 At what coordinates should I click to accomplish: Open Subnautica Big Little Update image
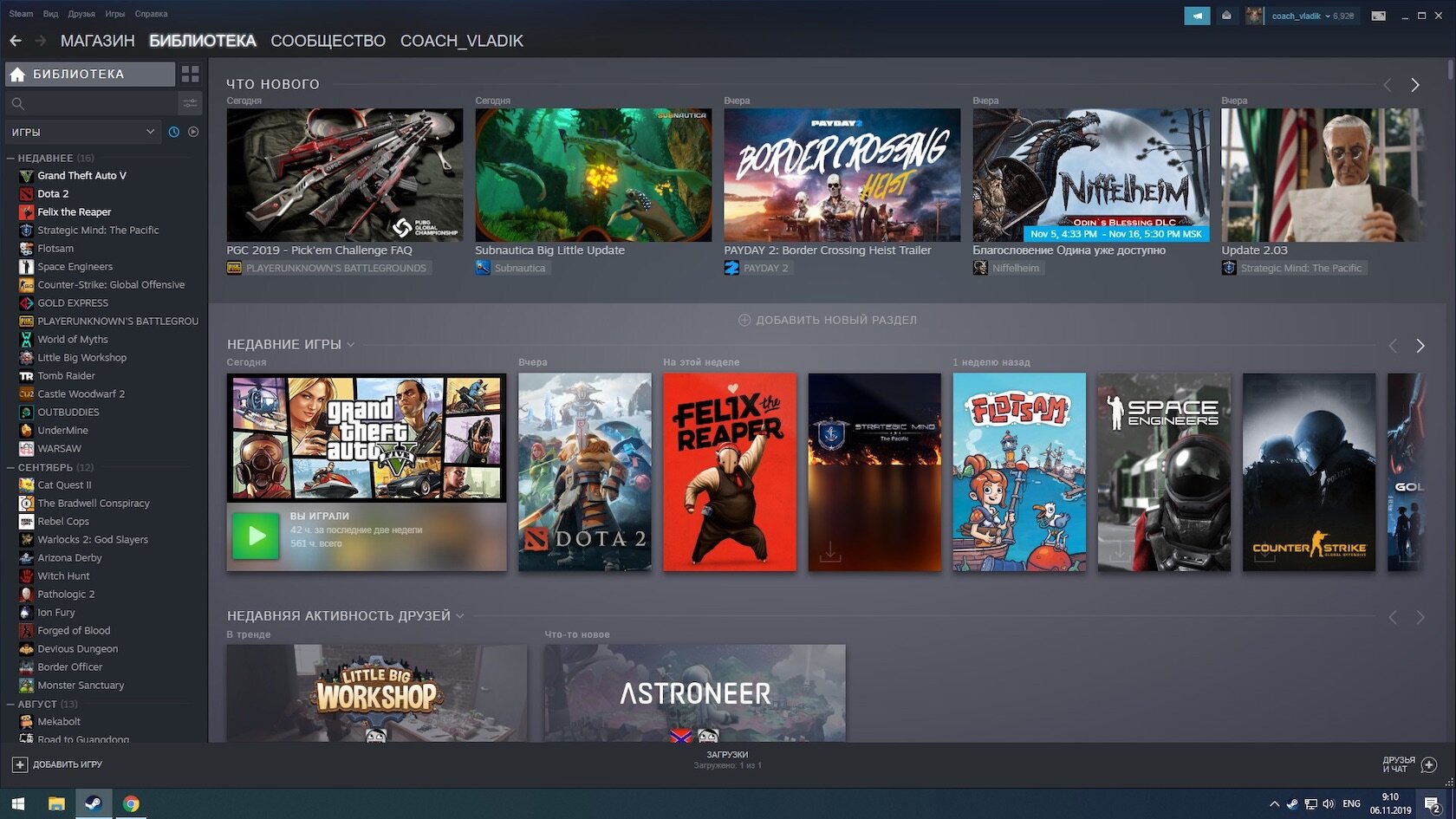coord(594,174)
